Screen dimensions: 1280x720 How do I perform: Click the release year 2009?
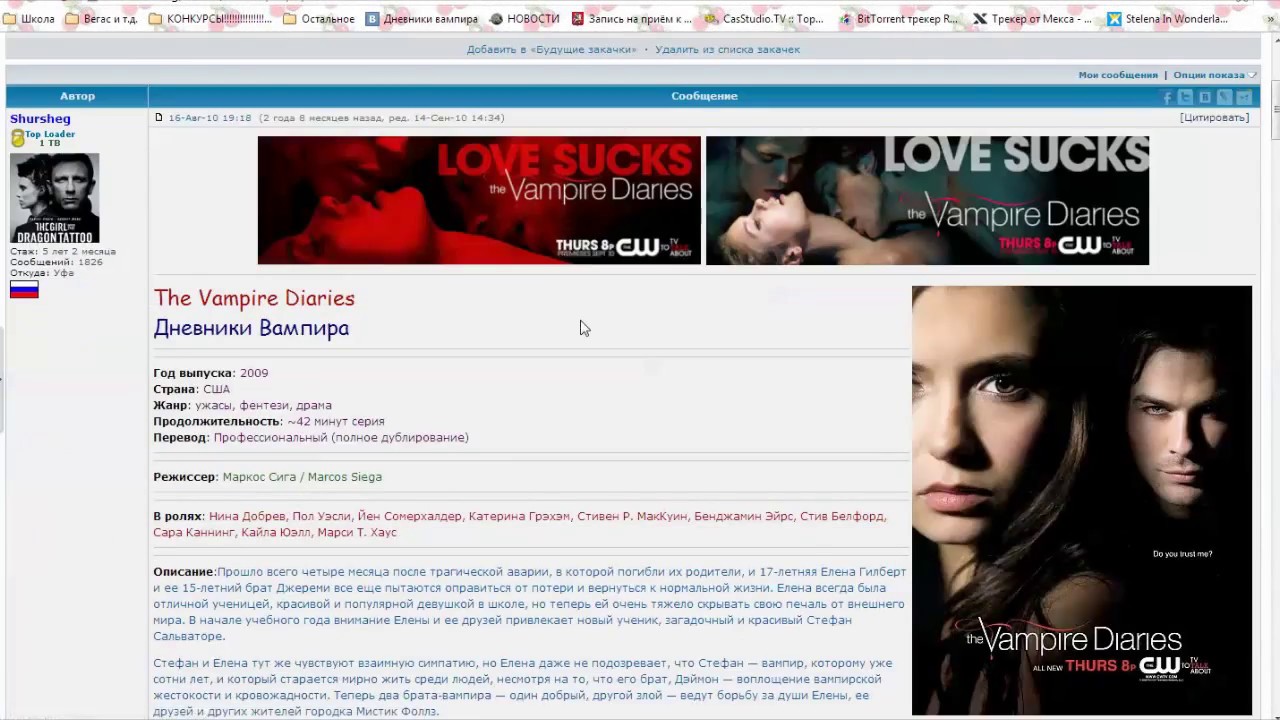coord(254,373)
